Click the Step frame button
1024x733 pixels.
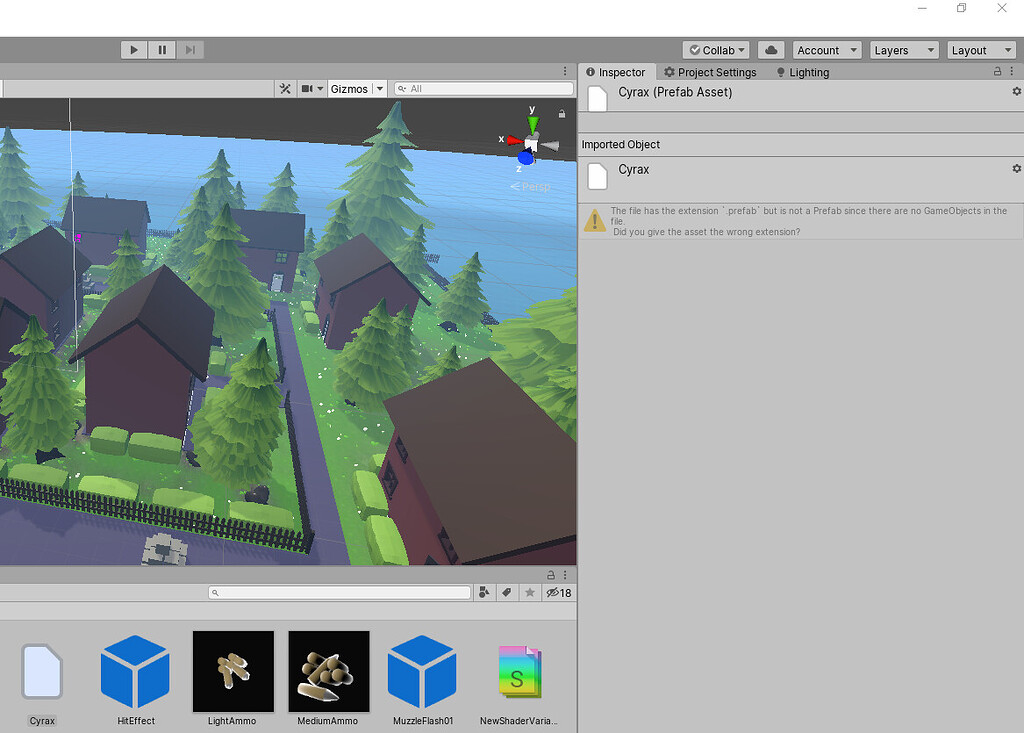[x=189, y=49]
